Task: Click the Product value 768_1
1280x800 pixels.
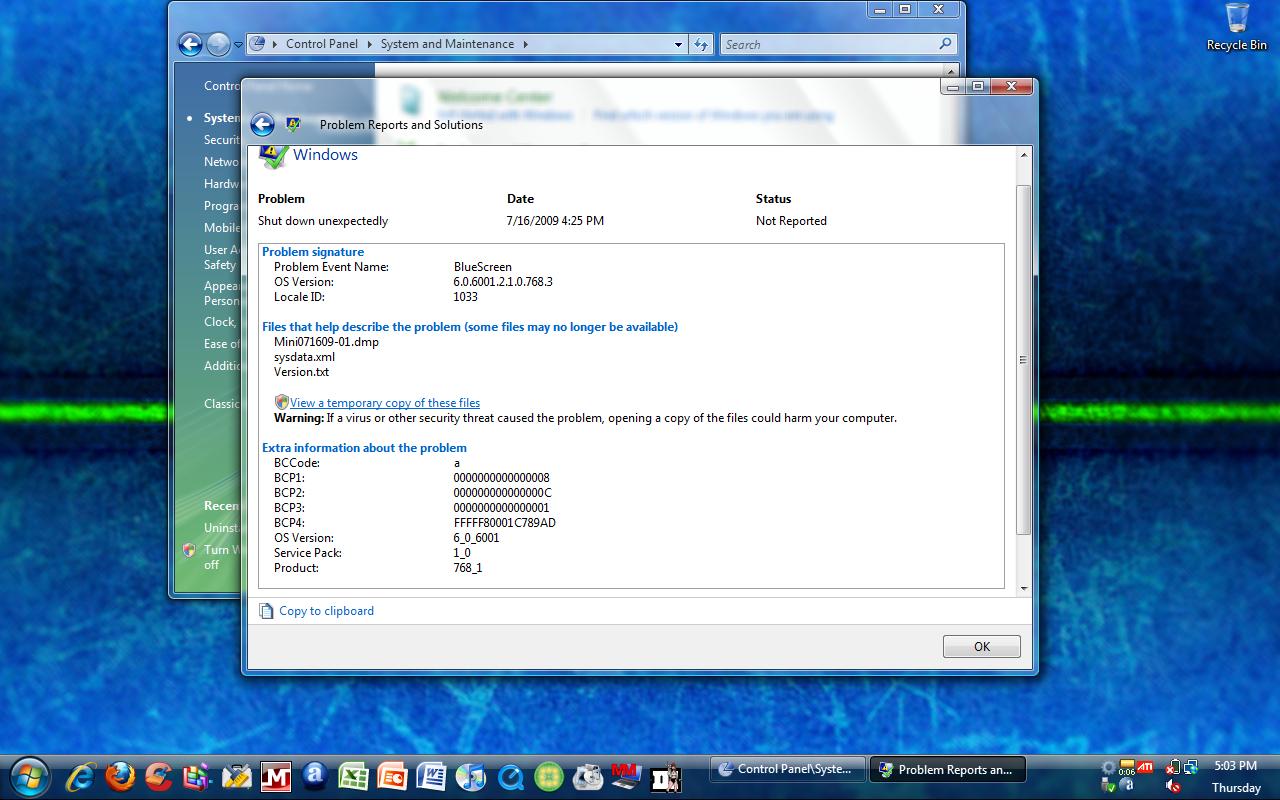Action: [467, 568]
